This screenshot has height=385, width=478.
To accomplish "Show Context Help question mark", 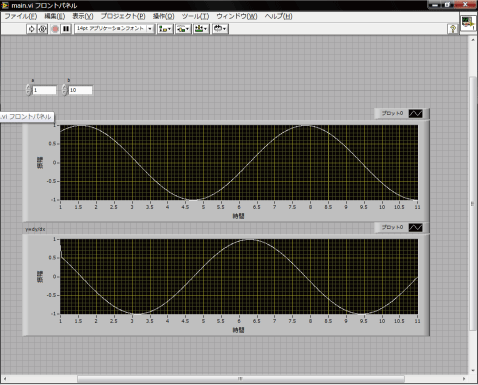I will coord(453,29).
